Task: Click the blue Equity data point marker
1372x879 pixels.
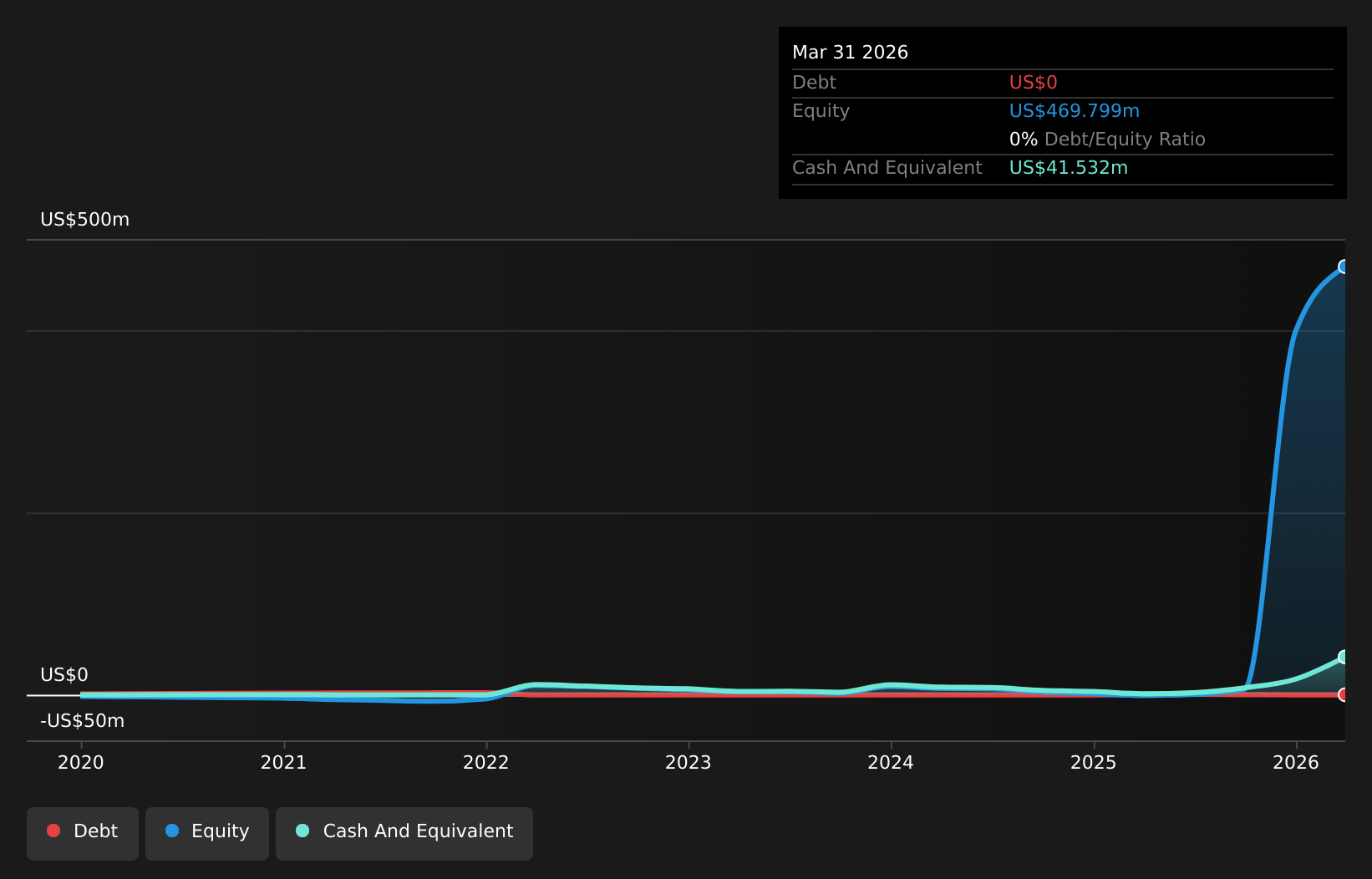Action: point(1344,267)
